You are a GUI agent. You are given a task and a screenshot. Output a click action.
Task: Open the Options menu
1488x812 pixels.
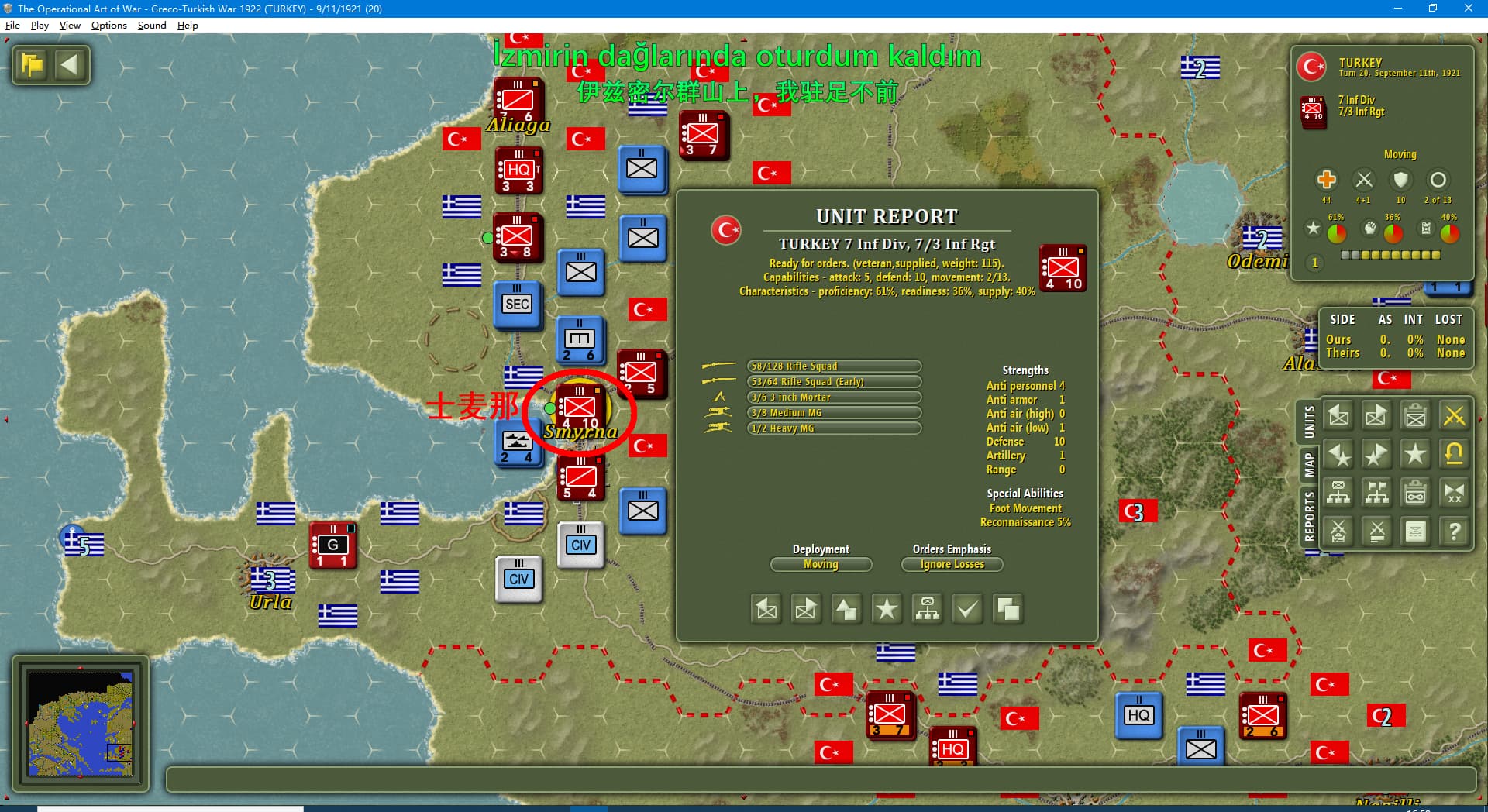(x=108, y=26)
